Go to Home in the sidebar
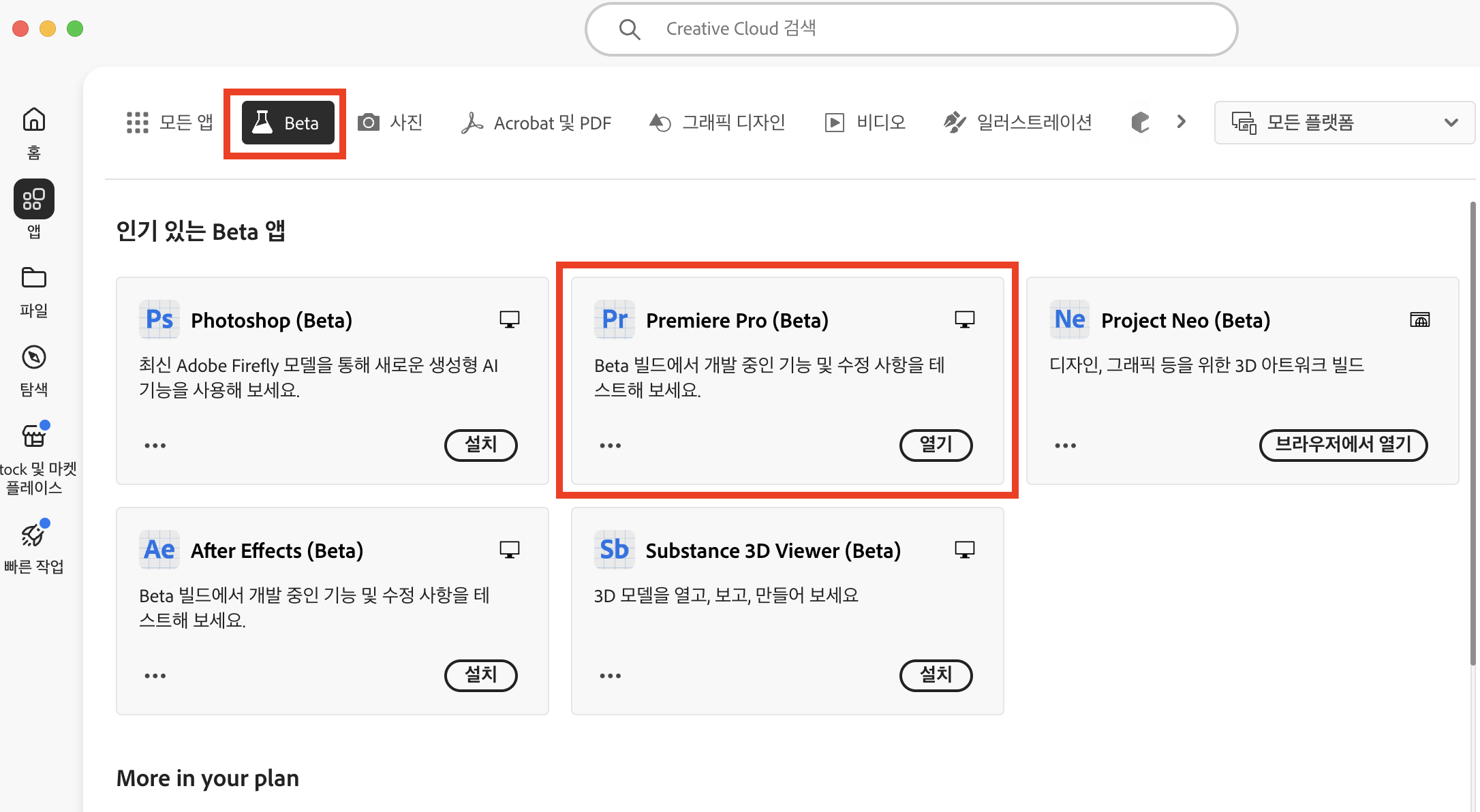1480x812 pixels. (x=33, y=121)
